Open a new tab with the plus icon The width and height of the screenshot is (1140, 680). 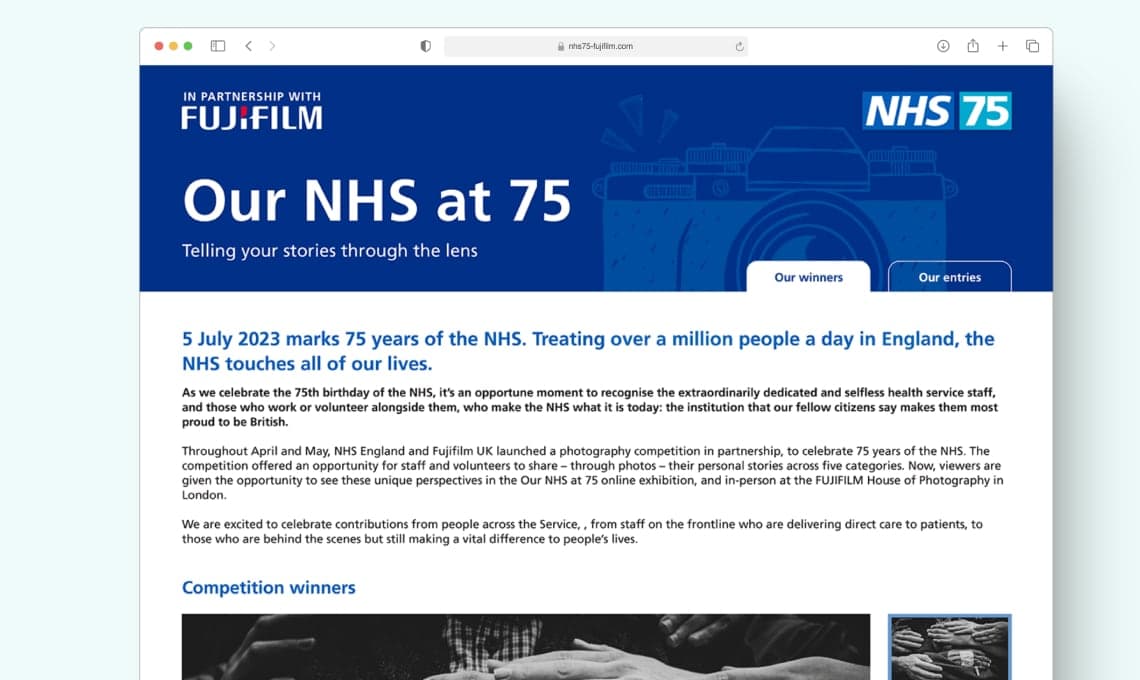1003,46
